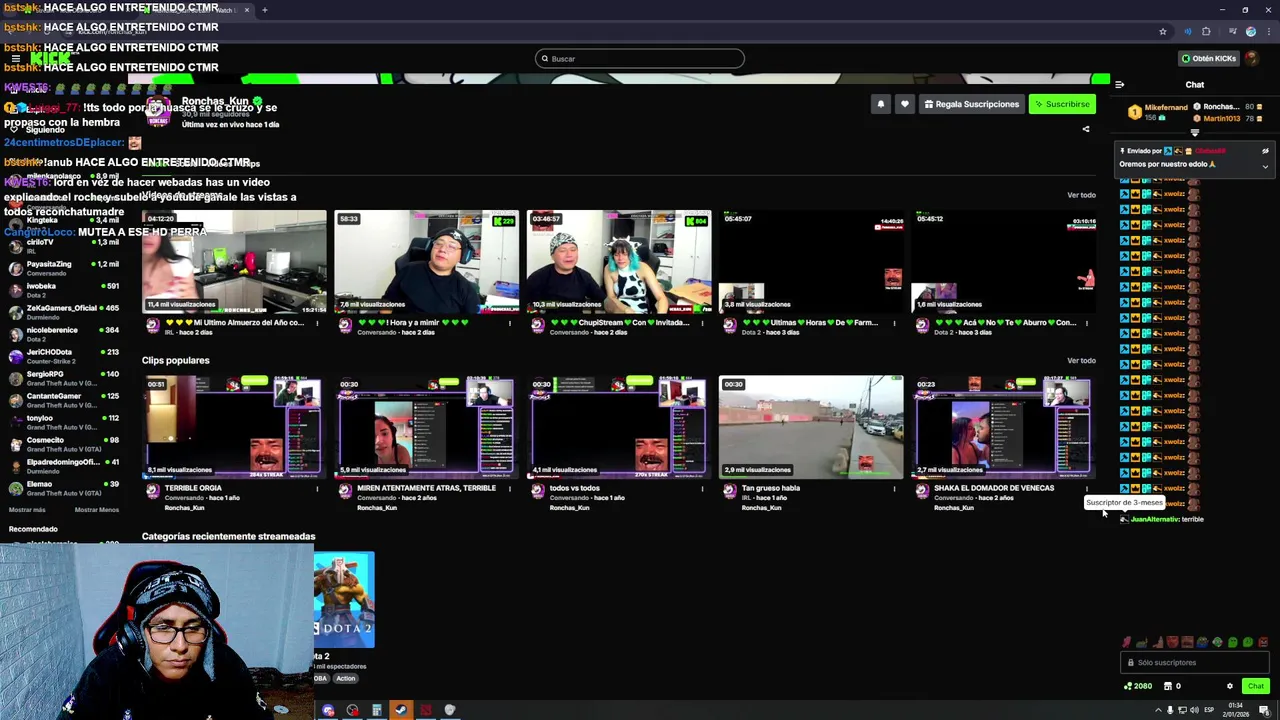Click the taskbar volume speaker icon

coord(1195,710)
